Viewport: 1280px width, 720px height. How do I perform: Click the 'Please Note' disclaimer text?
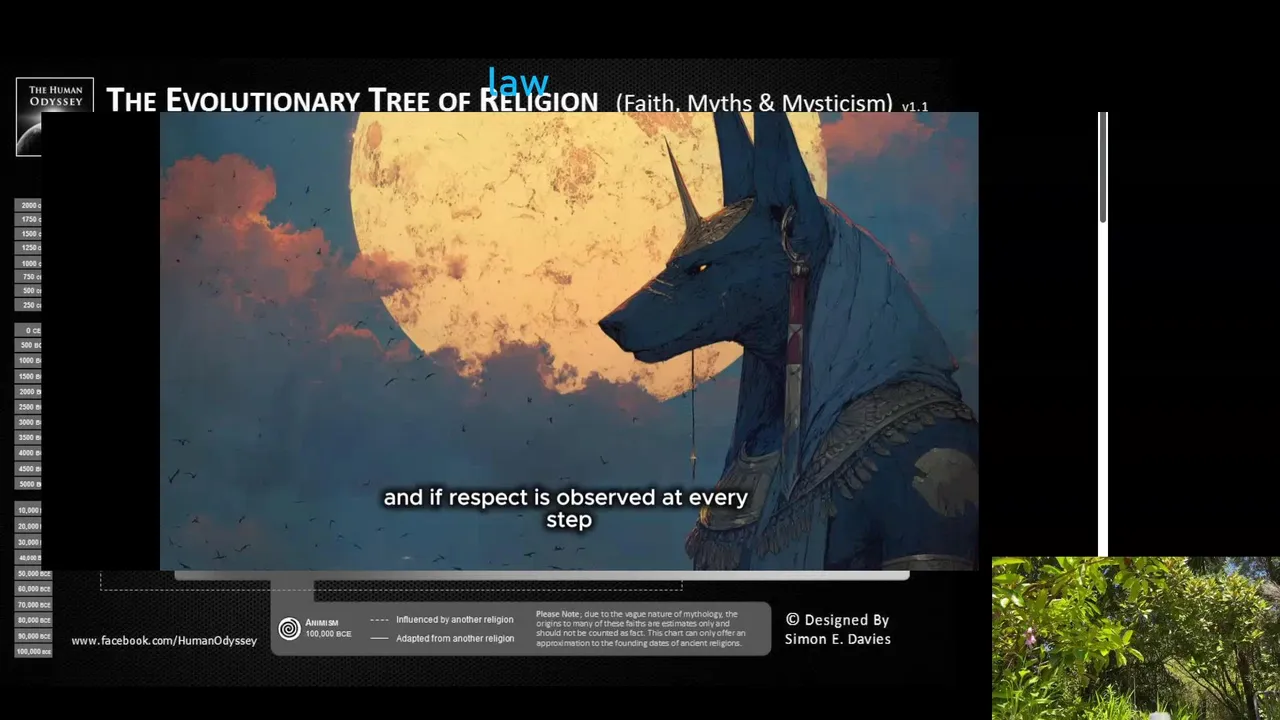click(x=640, y=629)
